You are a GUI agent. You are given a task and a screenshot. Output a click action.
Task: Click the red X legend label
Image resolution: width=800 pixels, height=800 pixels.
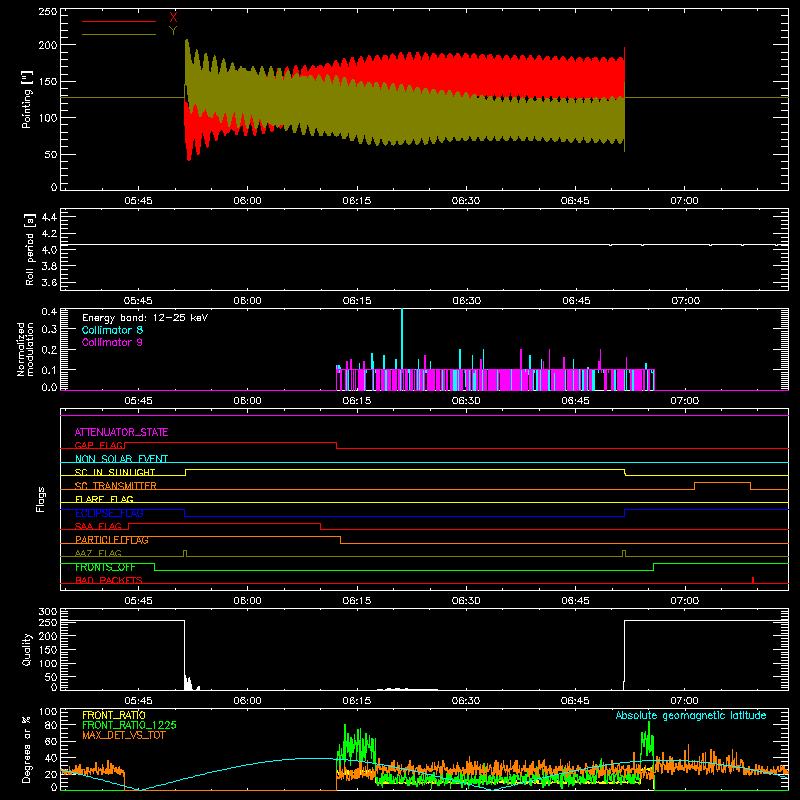click(173, 18)
